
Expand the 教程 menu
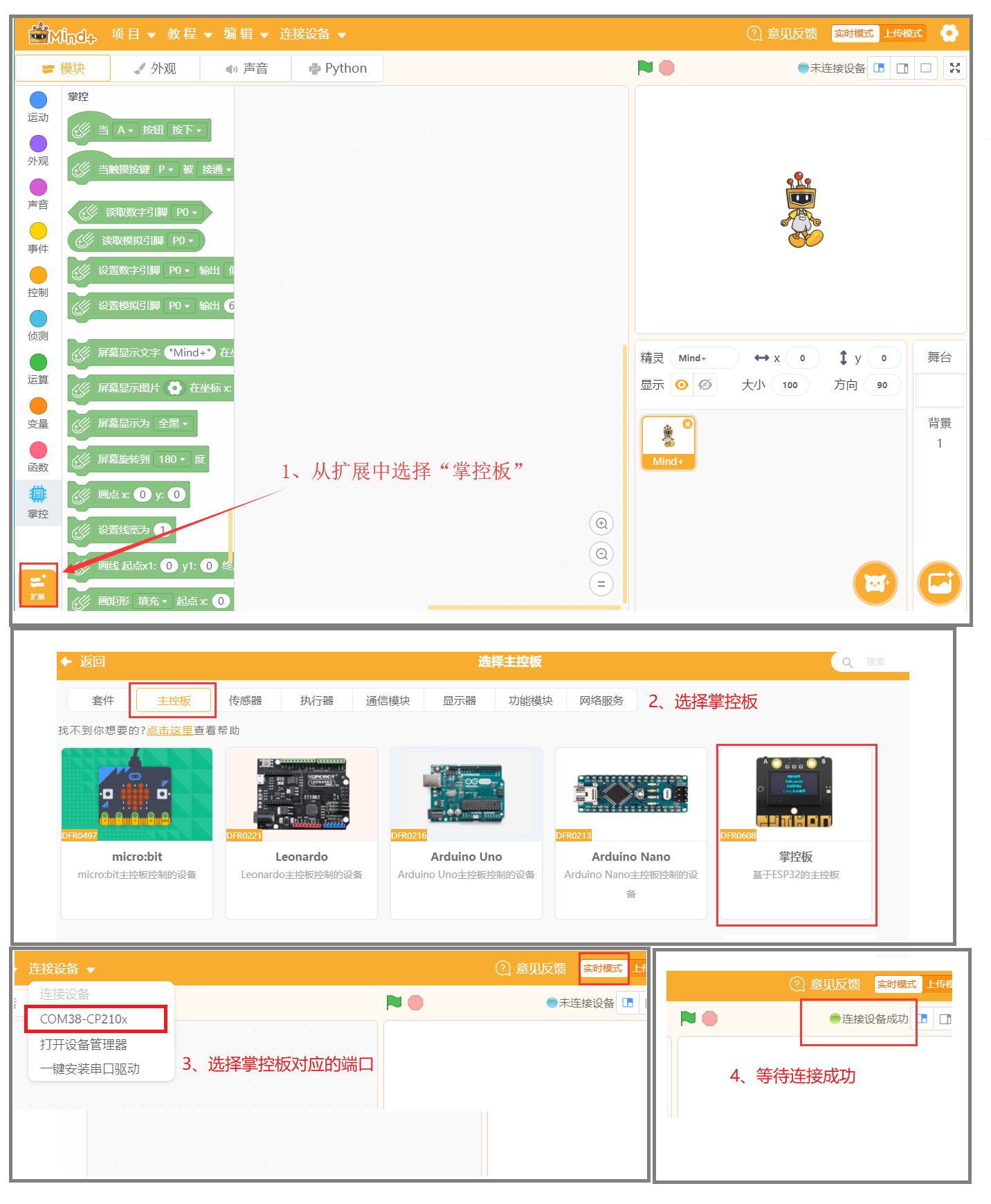pyautogui.click(x=190, y=34)
